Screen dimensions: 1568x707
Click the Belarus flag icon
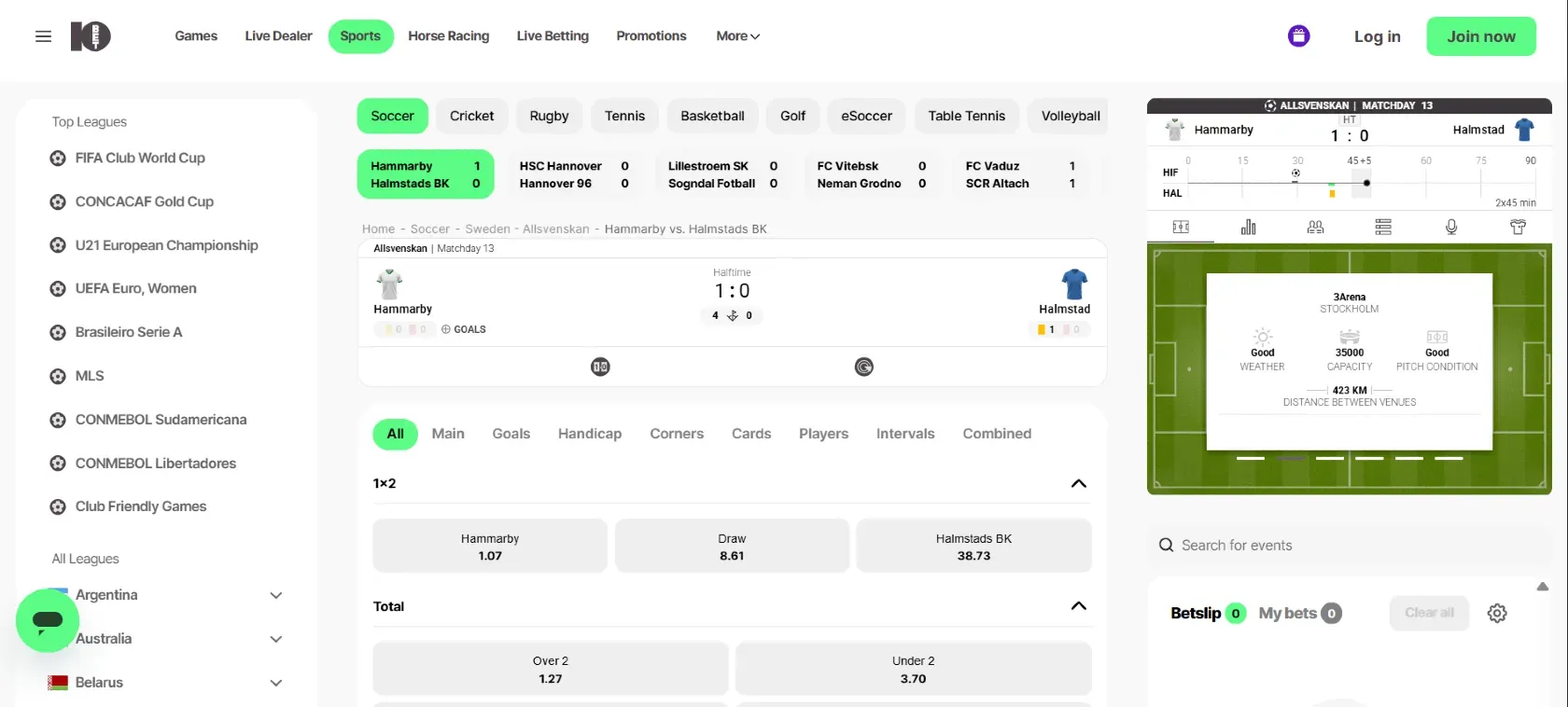tap(58, 683)
